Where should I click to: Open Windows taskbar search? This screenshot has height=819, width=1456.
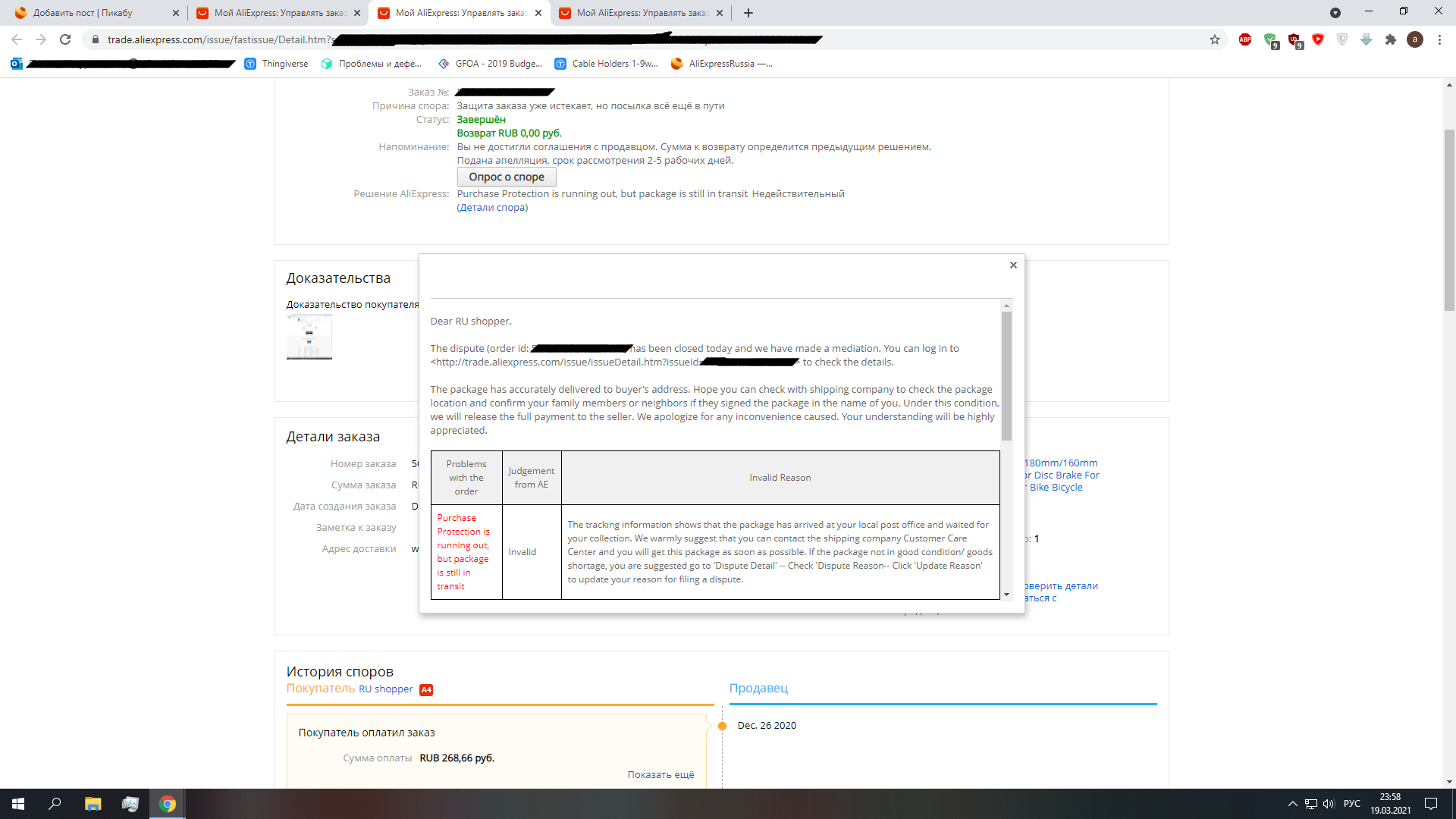pyautogui.click(x=55, y=804)
